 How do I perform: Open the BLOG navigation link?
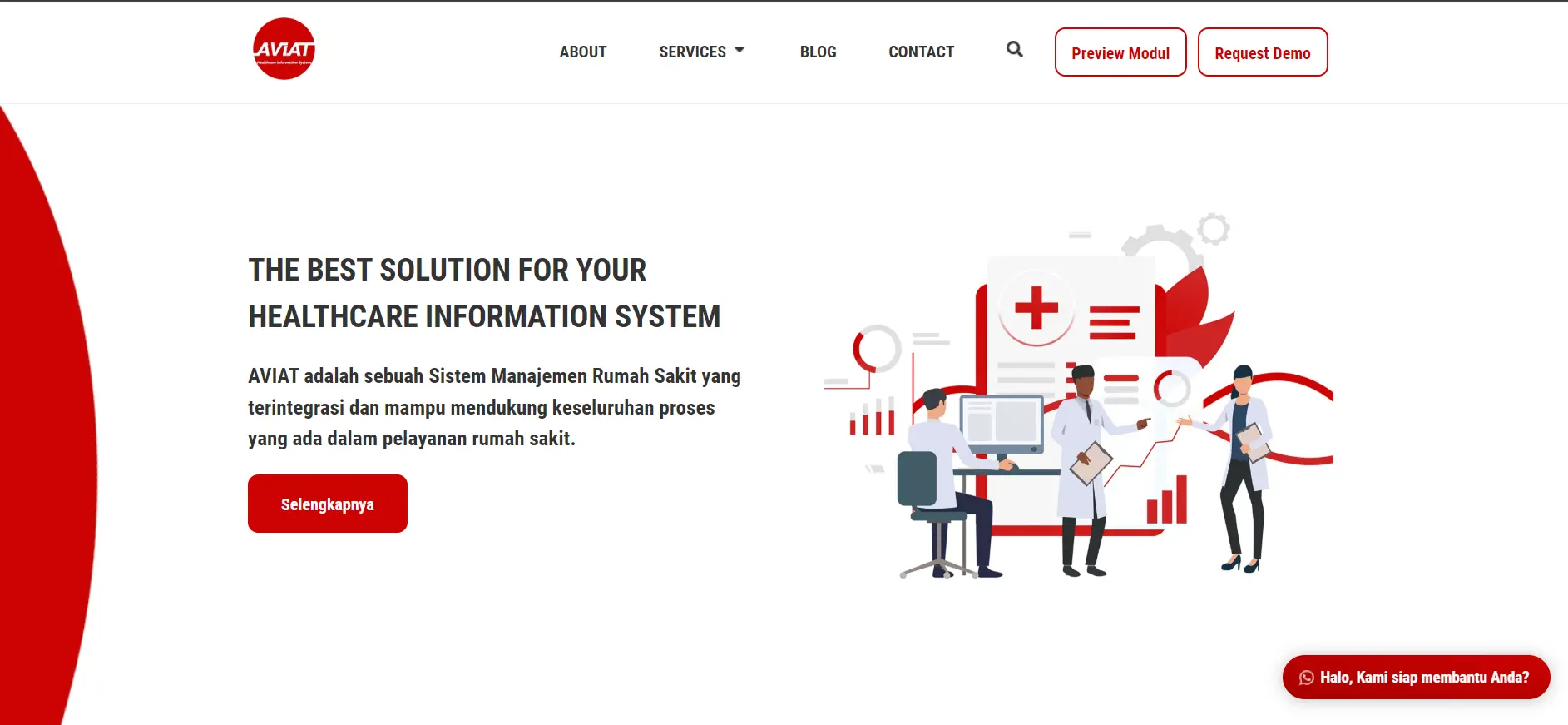[818, 52]
